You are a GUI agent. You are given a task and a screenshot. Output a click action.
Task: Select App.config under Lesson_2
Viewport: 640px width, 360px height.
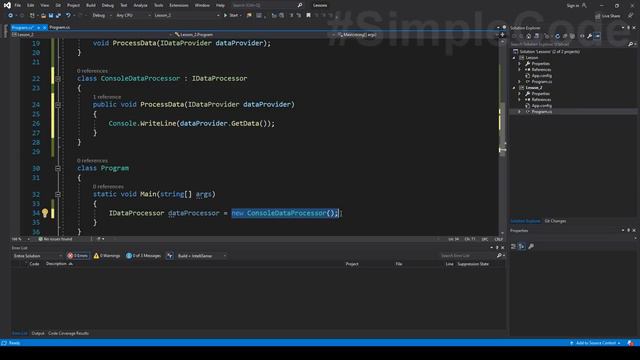(x=541, y=106)
